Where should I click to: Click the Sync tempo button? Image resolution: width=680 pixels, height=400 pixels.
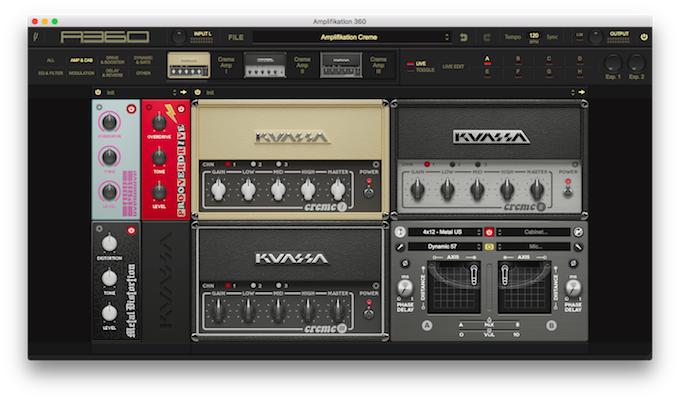click(x=552, y=37)
